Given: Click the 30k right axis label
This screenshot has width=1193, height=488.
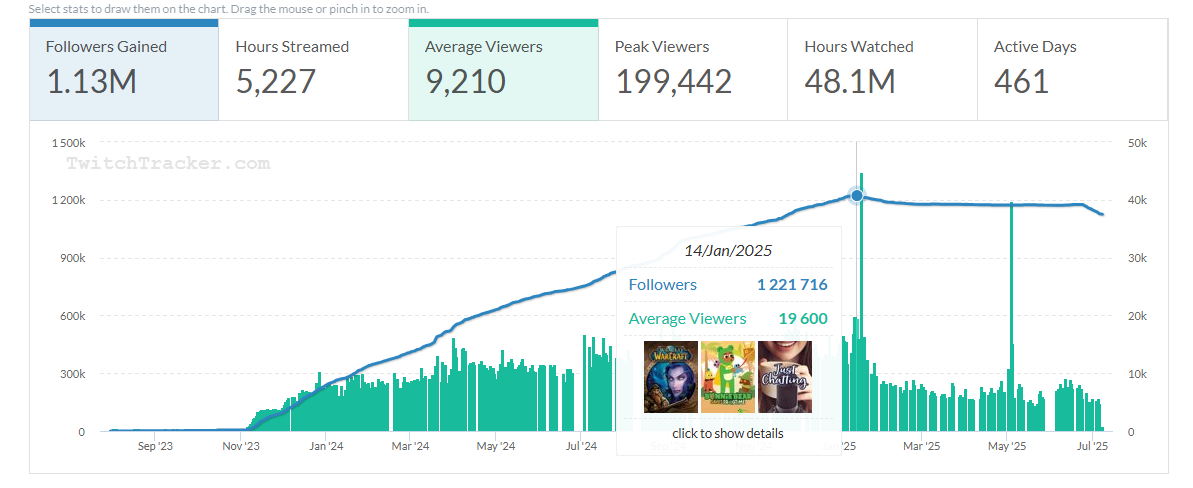Looking at the screenshot, I should coord(1137,258).
